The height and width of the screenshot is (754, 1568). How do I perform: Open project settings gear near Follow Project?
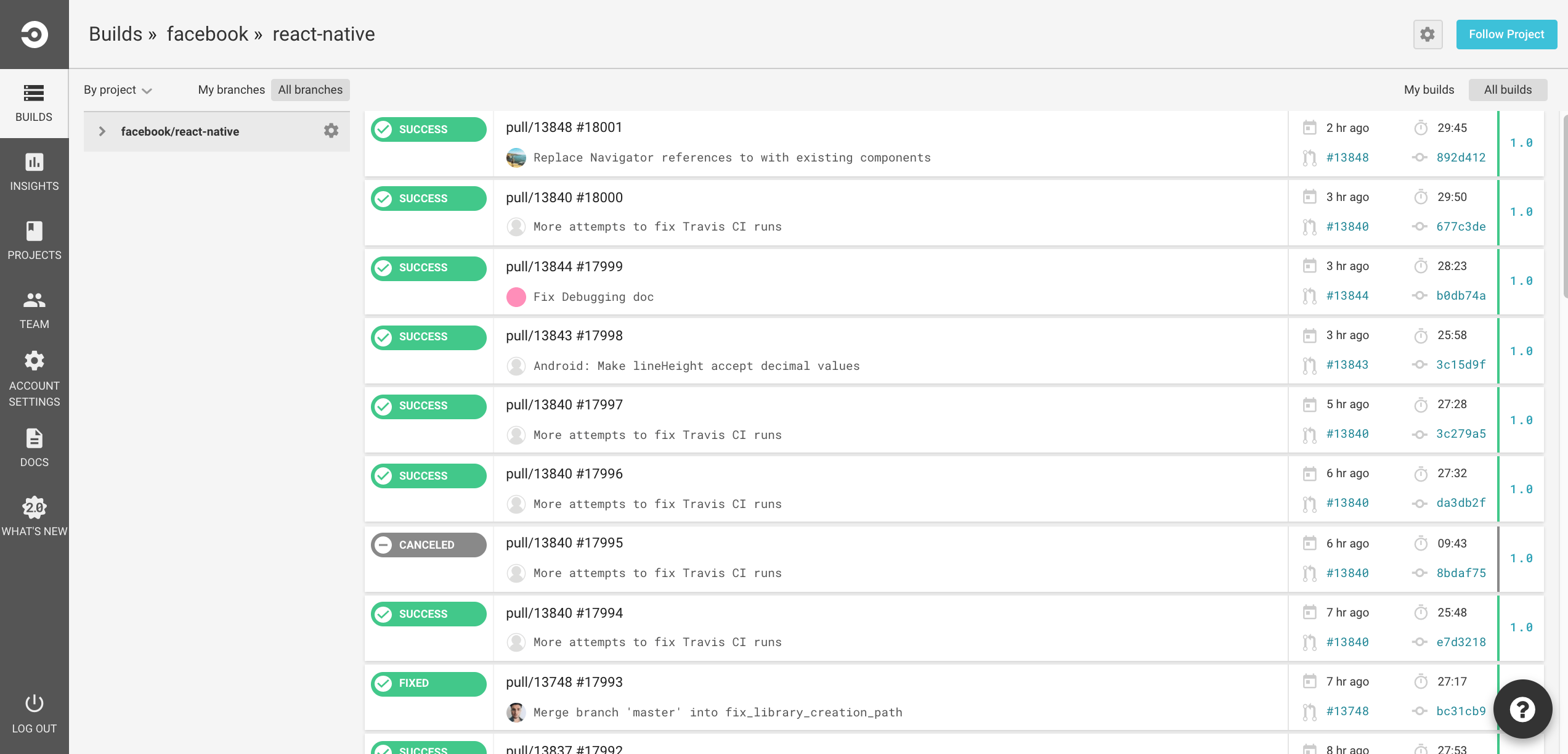(x=1428, y=35)
